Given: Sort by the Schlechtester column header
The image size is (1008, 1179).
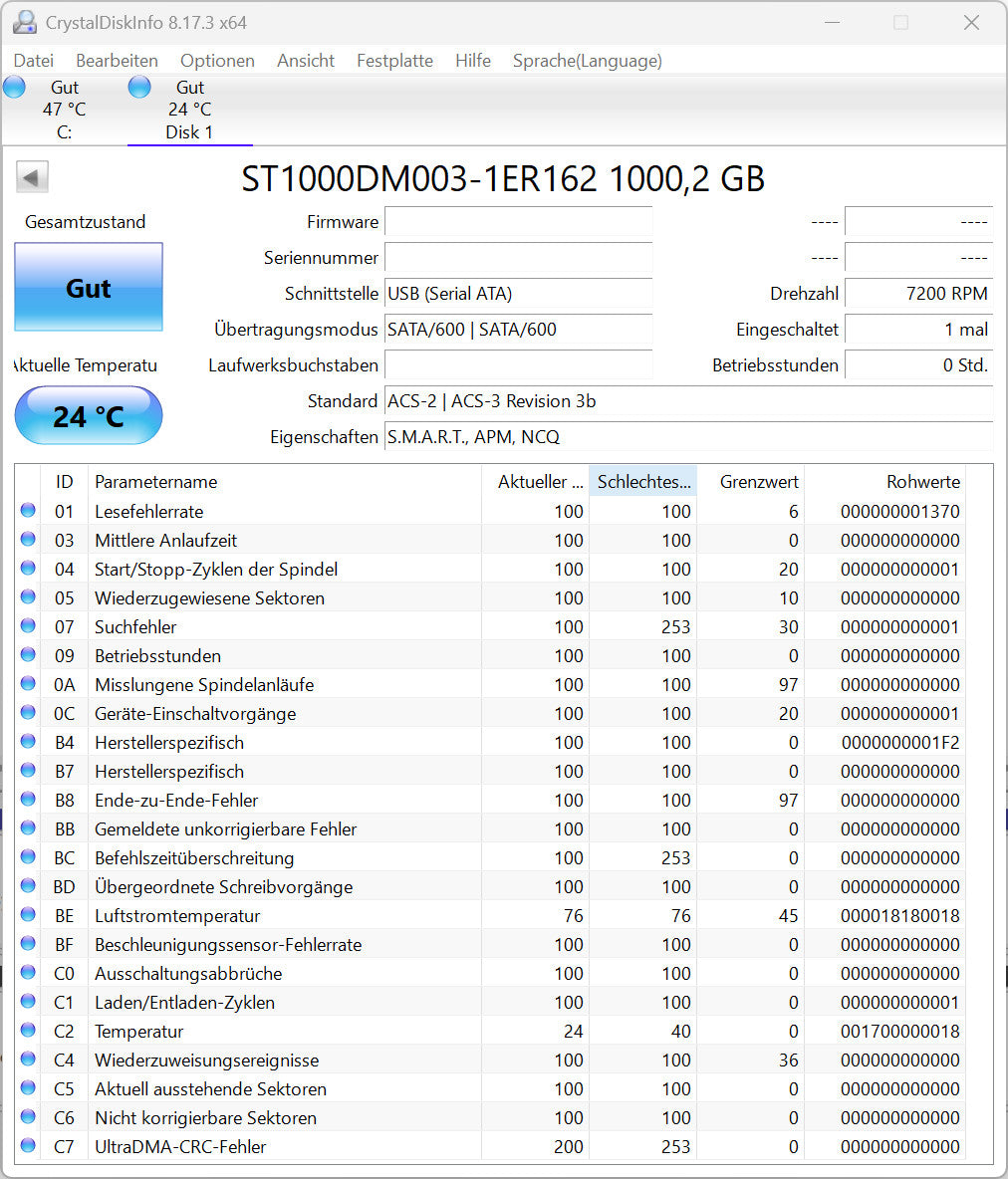Looking at the screenshot, I should pyautogui.click(x=642, y=481).
